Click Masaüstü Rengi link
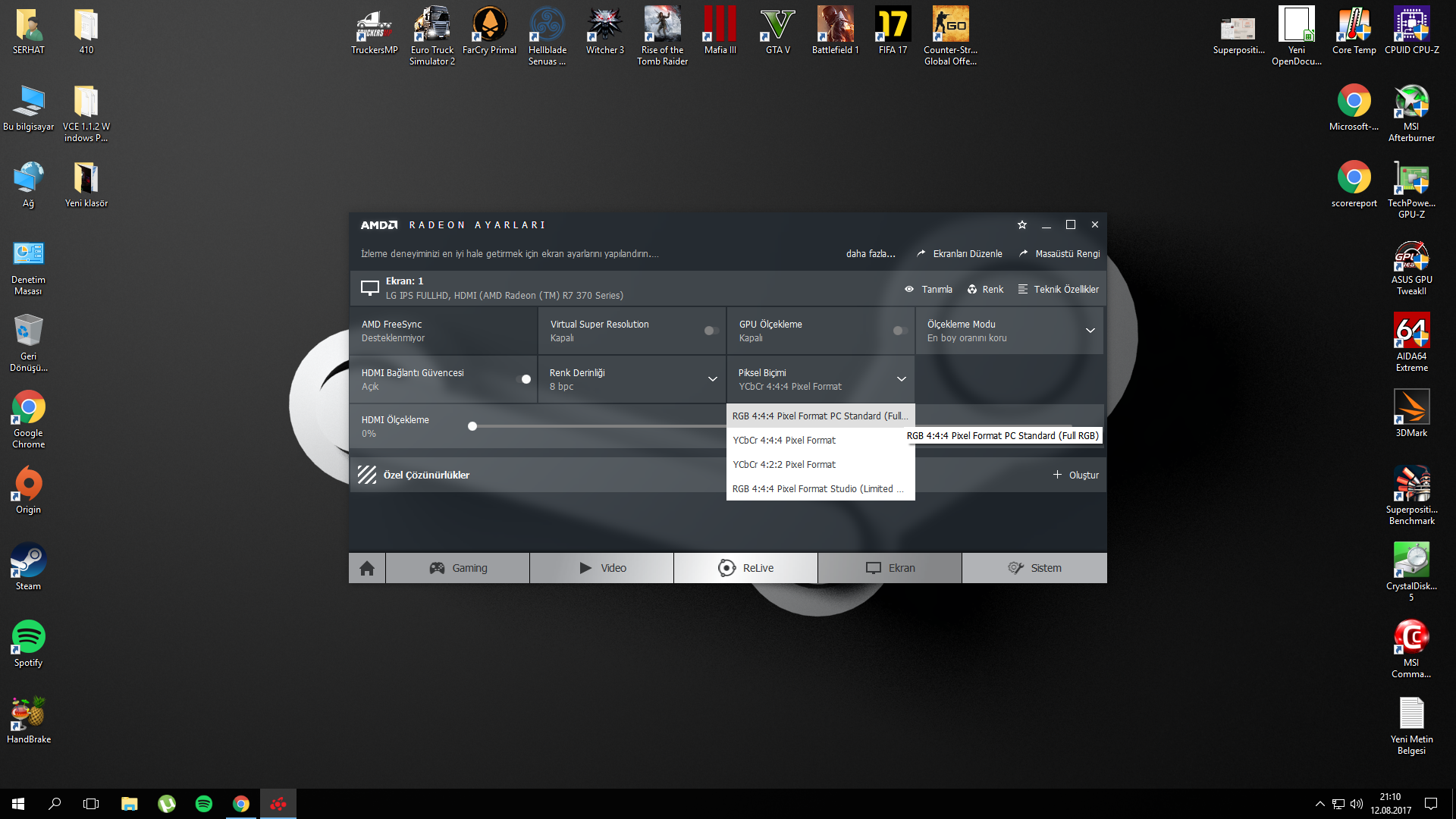Viewport: 1456px width, 819px height. pos(1059,254)
